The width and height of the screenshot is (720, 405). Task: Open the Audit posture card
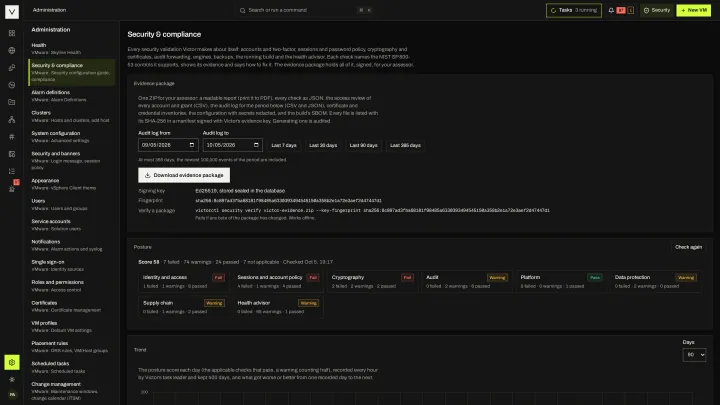[x=467, y=281]
